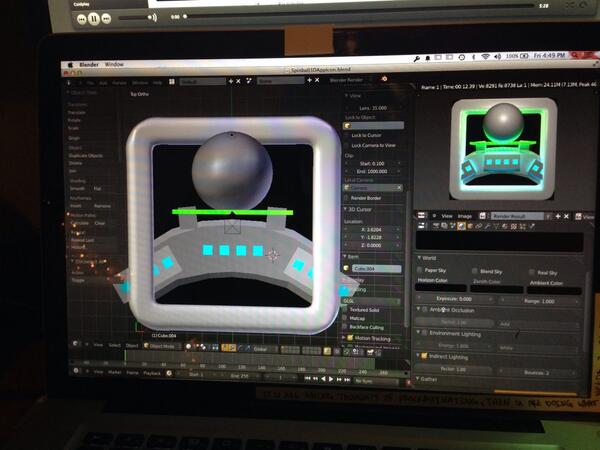Expand the Motion Tracking panel
The image size is (600, 450).
point(344,338)
